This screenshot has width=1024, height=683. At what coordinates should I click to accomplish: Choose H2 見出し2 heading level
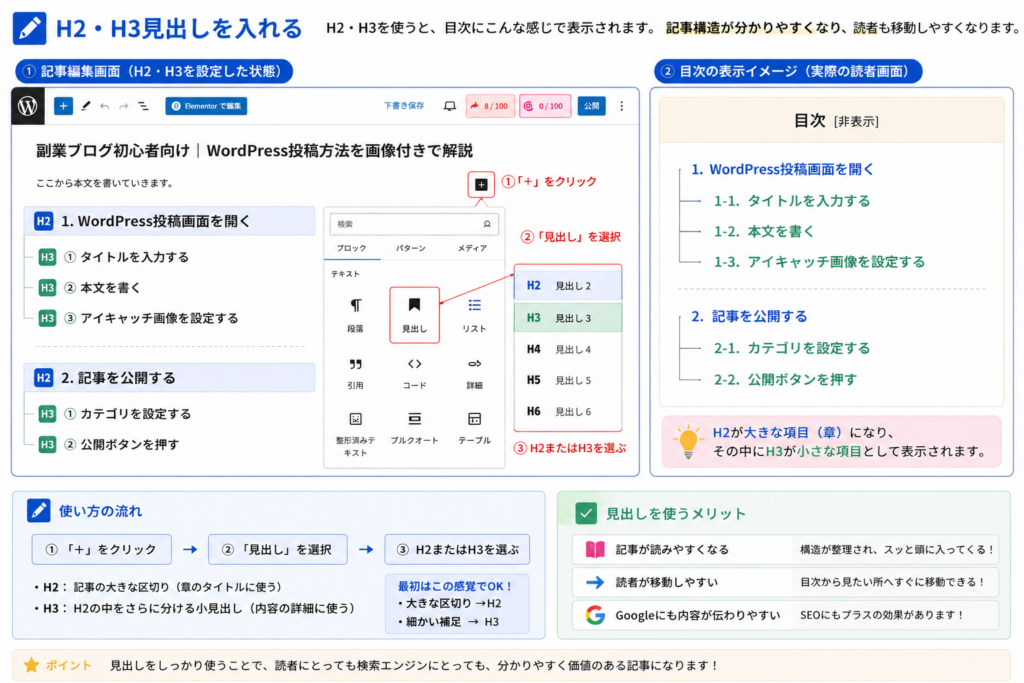(568, 285)
